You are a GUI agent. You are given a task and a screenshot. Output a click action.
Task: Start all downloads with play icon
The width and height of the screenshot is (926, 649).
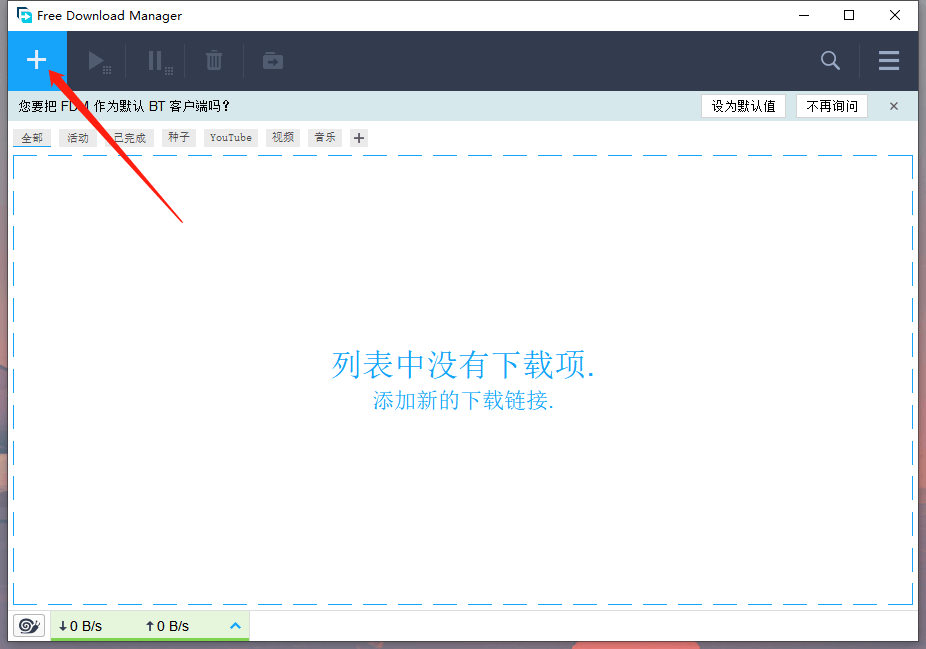pyautogui.click(x=99, y=61)
